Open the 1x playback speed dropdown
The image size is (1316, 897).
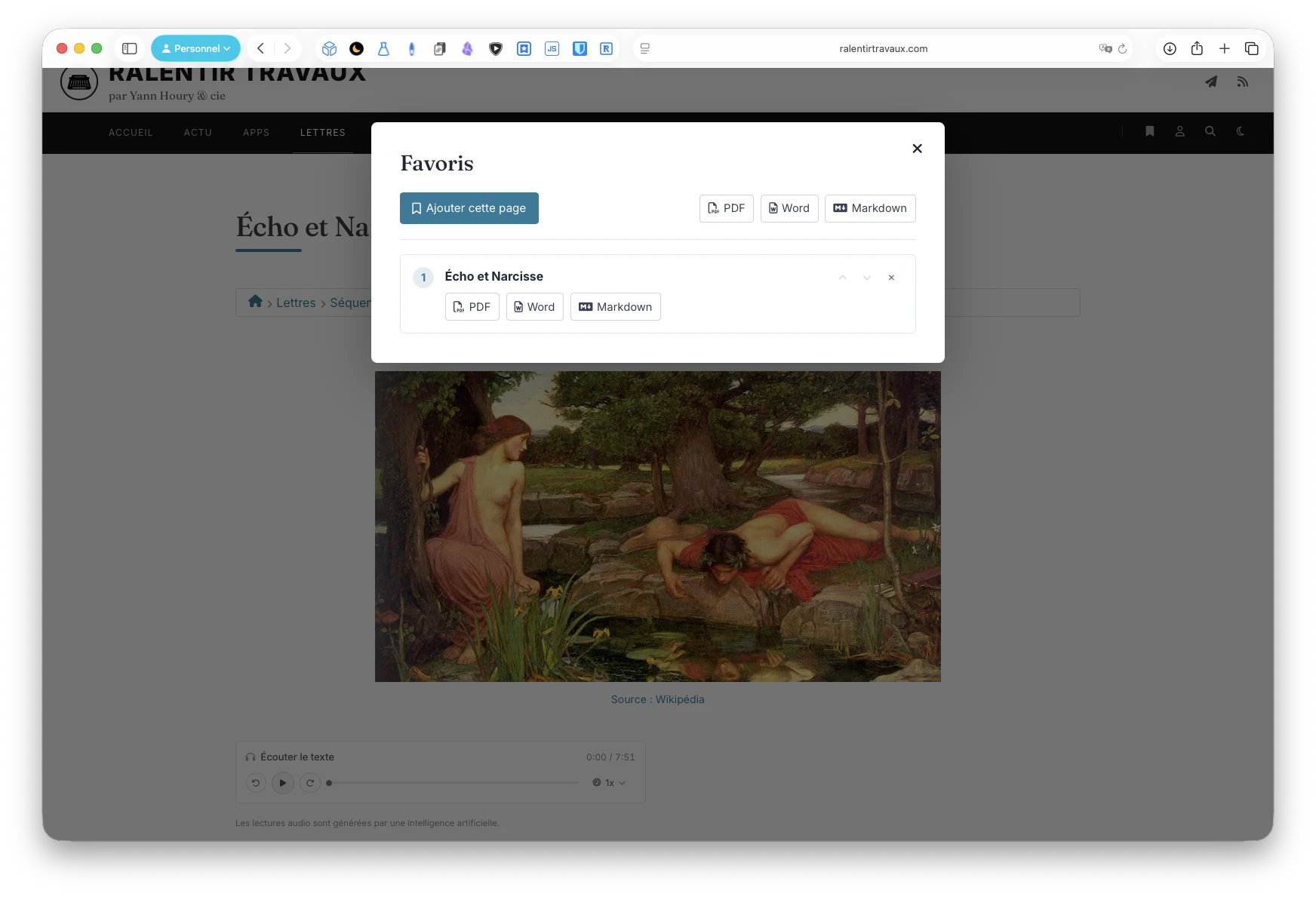[610, 783]
